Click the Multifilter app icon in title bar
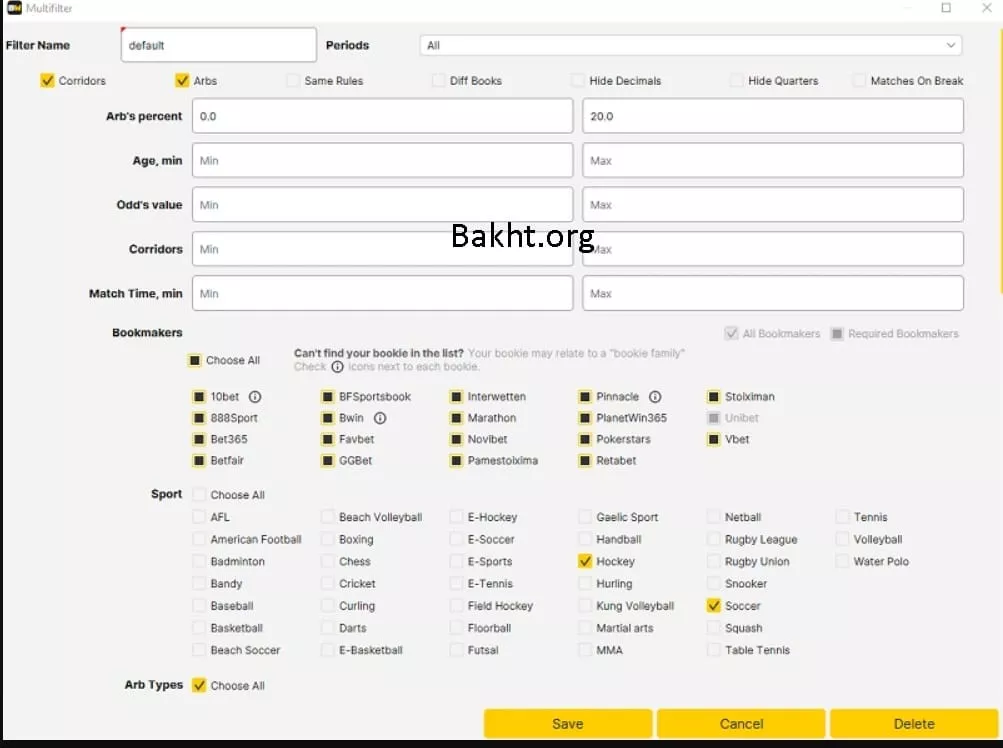The height and width of the screenshot is (748, 1003). pyautogui.click(x=13, y=8)
